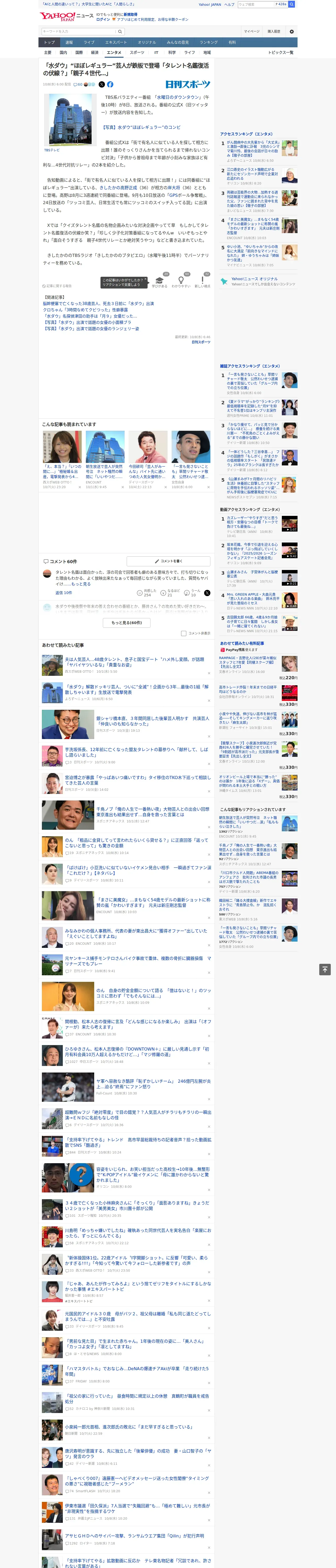Select the スポーツ category

pyautogui.click(x=137, y=52)
